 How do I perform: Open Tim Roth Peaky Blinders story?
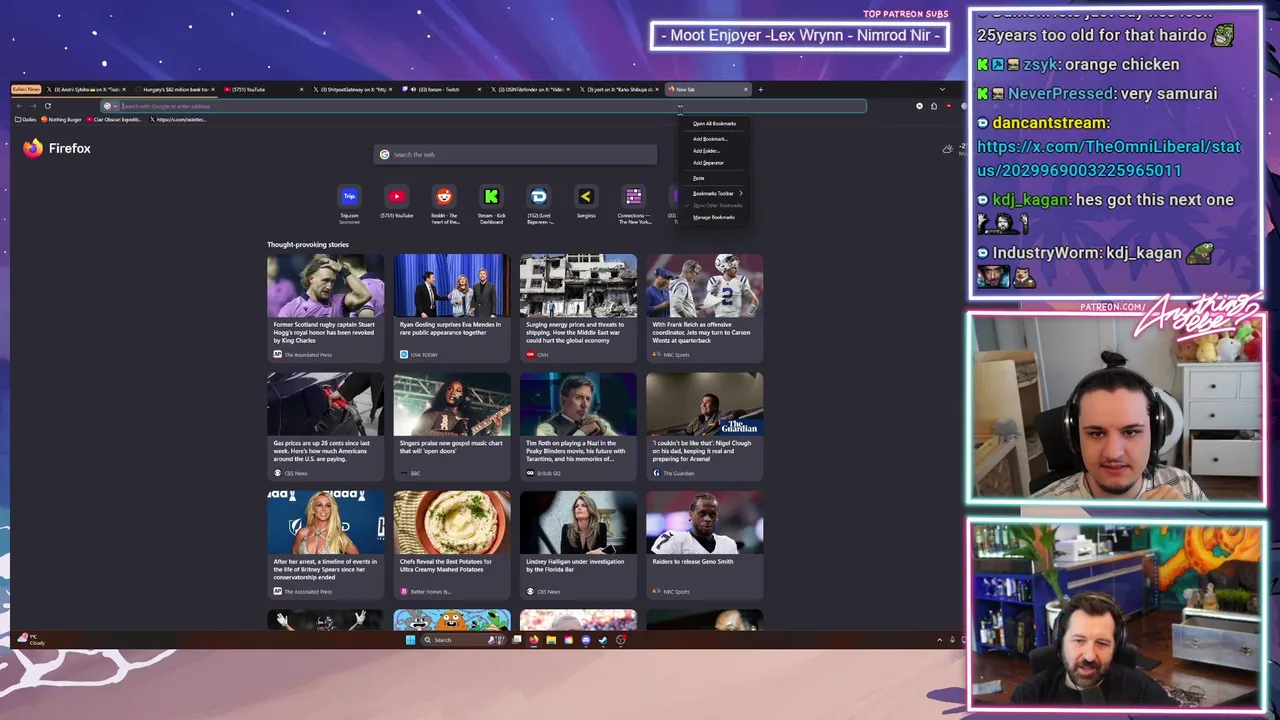(578, 427)
